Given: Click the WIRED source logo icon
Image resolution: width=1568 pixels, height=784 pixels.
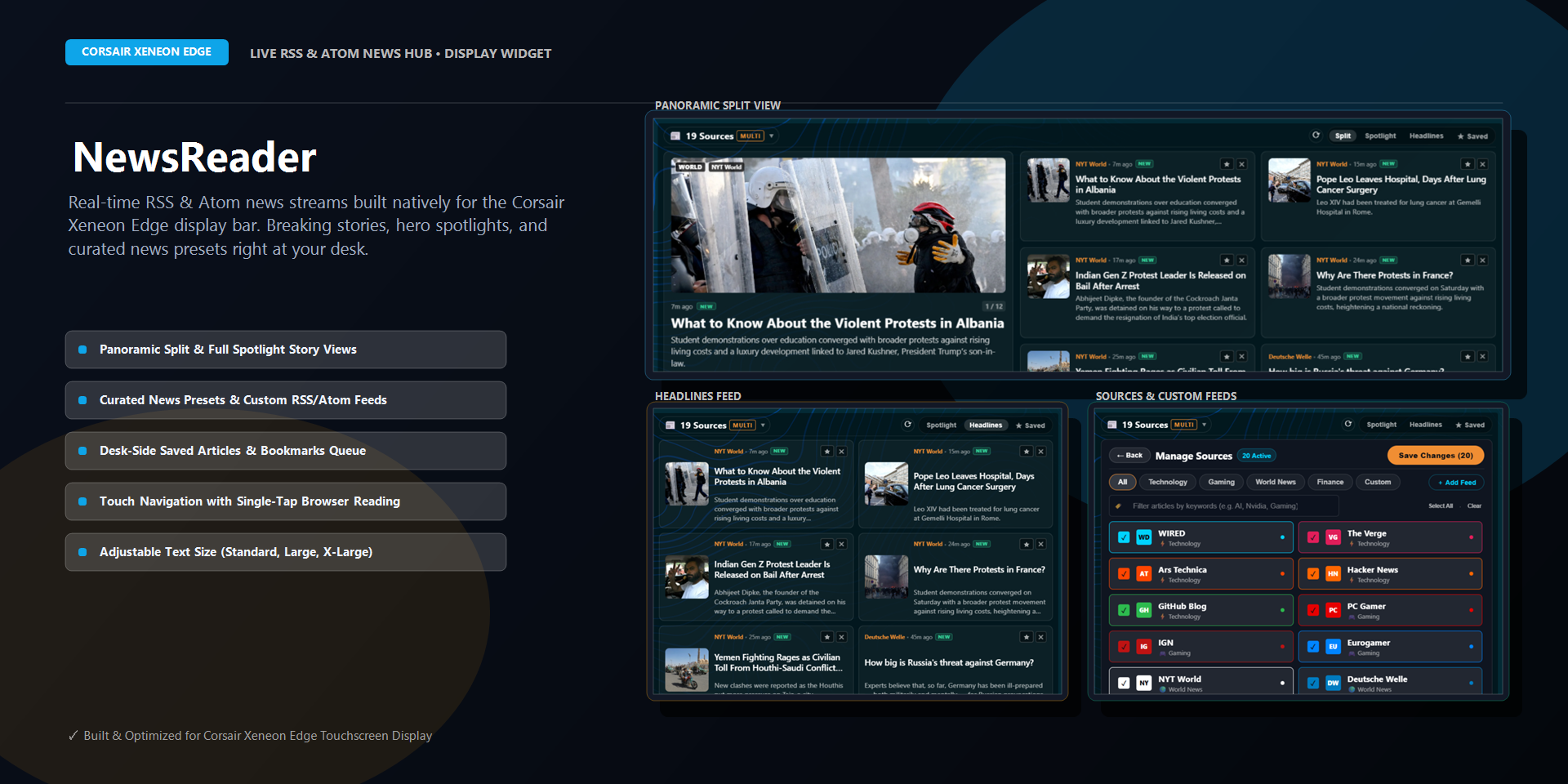Looking at the screenshot, I should 1144,537.
